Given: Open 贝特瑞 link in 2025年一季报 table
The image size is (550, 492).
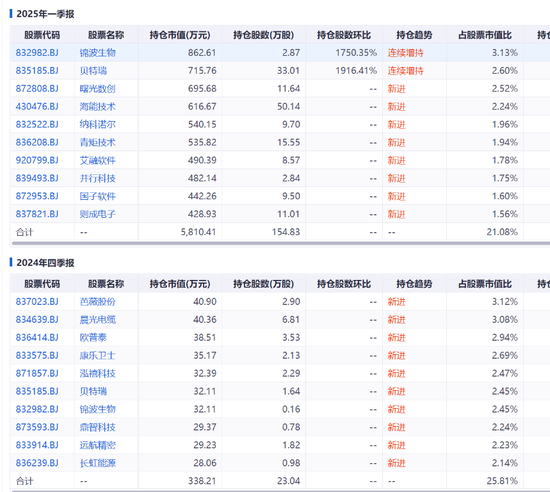Looking at the screenshot, I should click(x=93, y=70).
